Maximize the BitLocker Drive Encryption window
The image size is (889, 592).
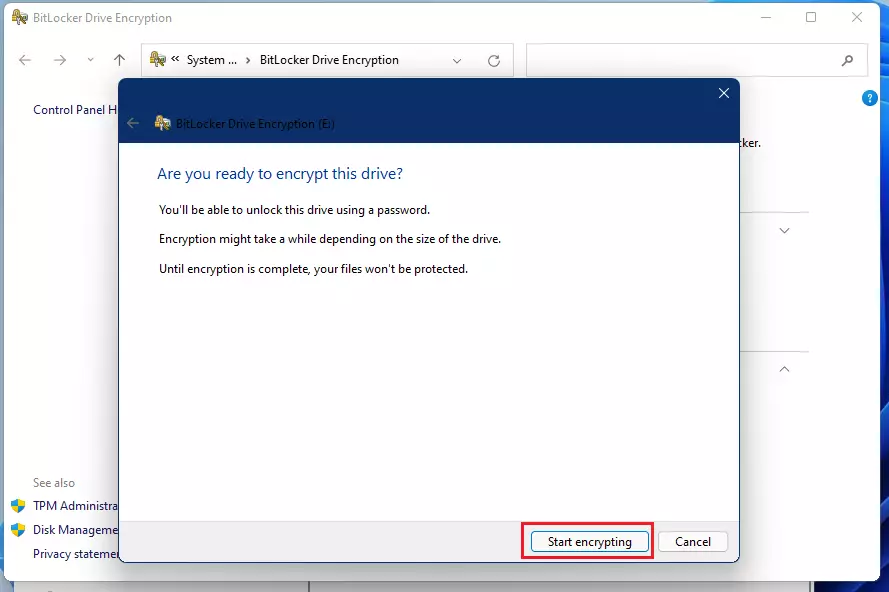pos(811,18)
